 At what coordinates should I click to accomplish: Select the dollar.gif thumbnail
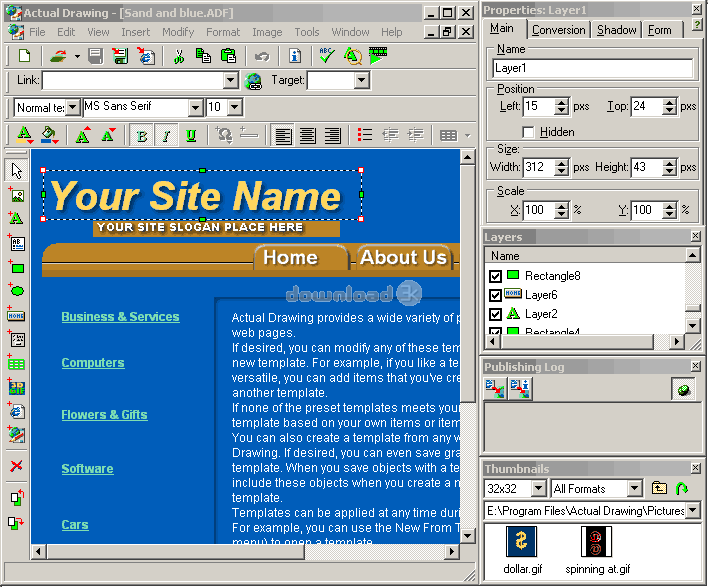point(521,542)
